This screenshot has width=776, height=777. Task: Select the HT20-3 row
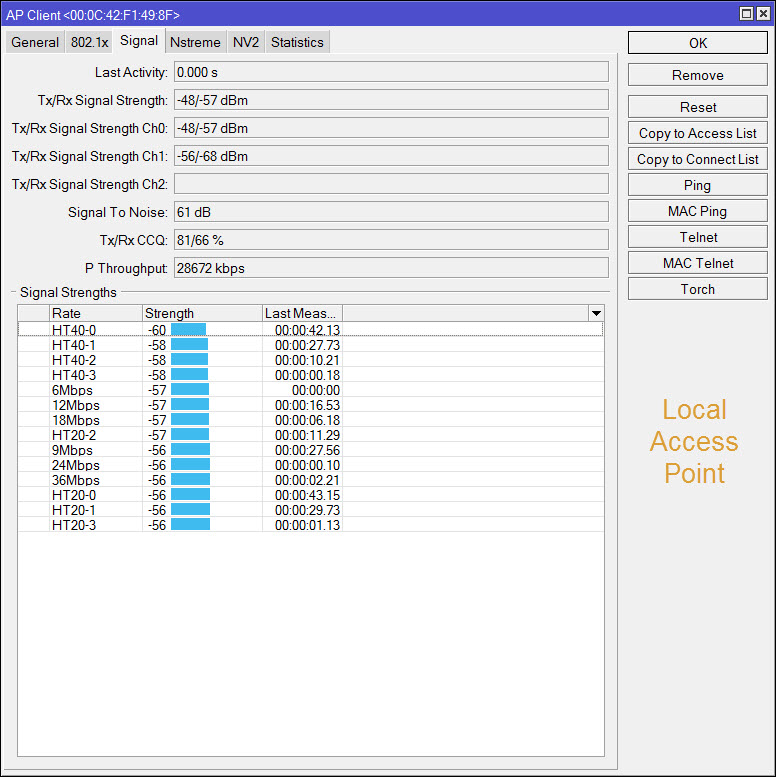click(x=311, y=525)
